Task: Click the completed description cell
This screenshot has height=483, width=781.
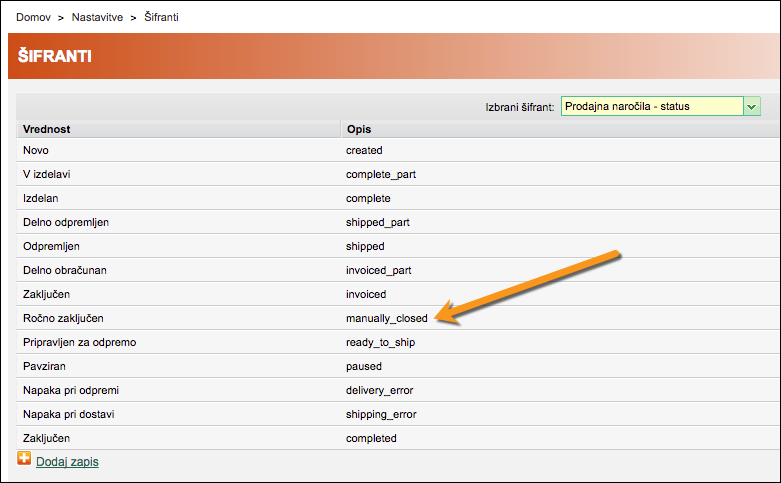Action: pyautogui.click(x=371, y=439)
